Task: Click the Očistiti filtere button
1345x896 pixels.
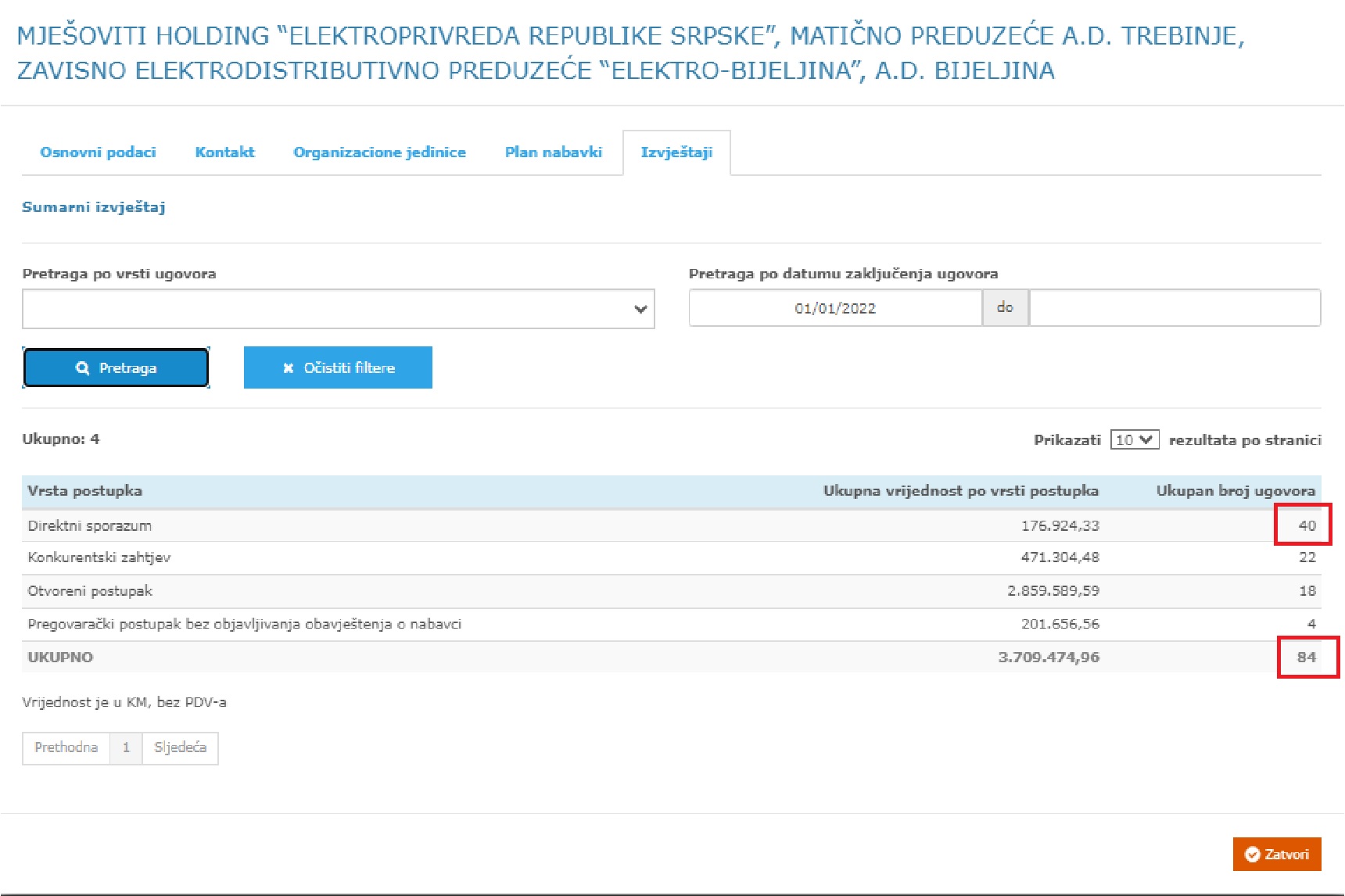Action: 338,367
